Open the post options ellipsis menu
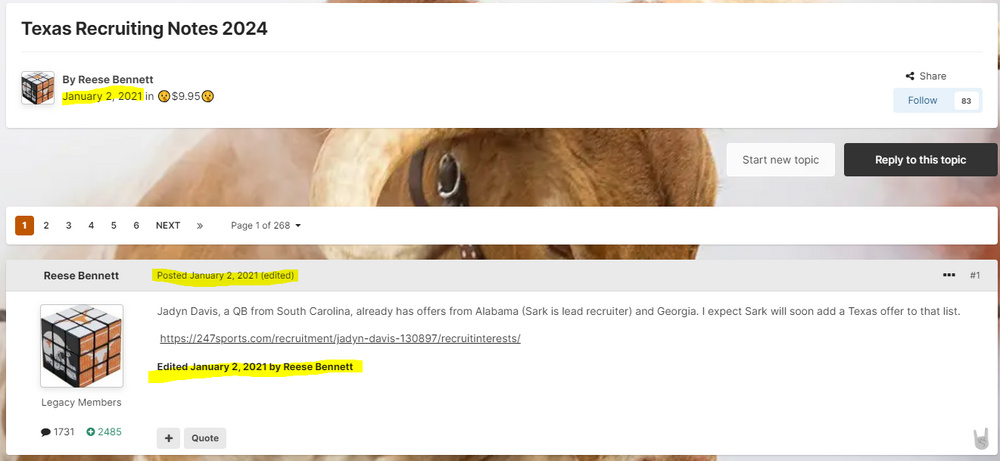This screenshot has width=1000, height=461. pyautogui.click(x=949, y=275)
